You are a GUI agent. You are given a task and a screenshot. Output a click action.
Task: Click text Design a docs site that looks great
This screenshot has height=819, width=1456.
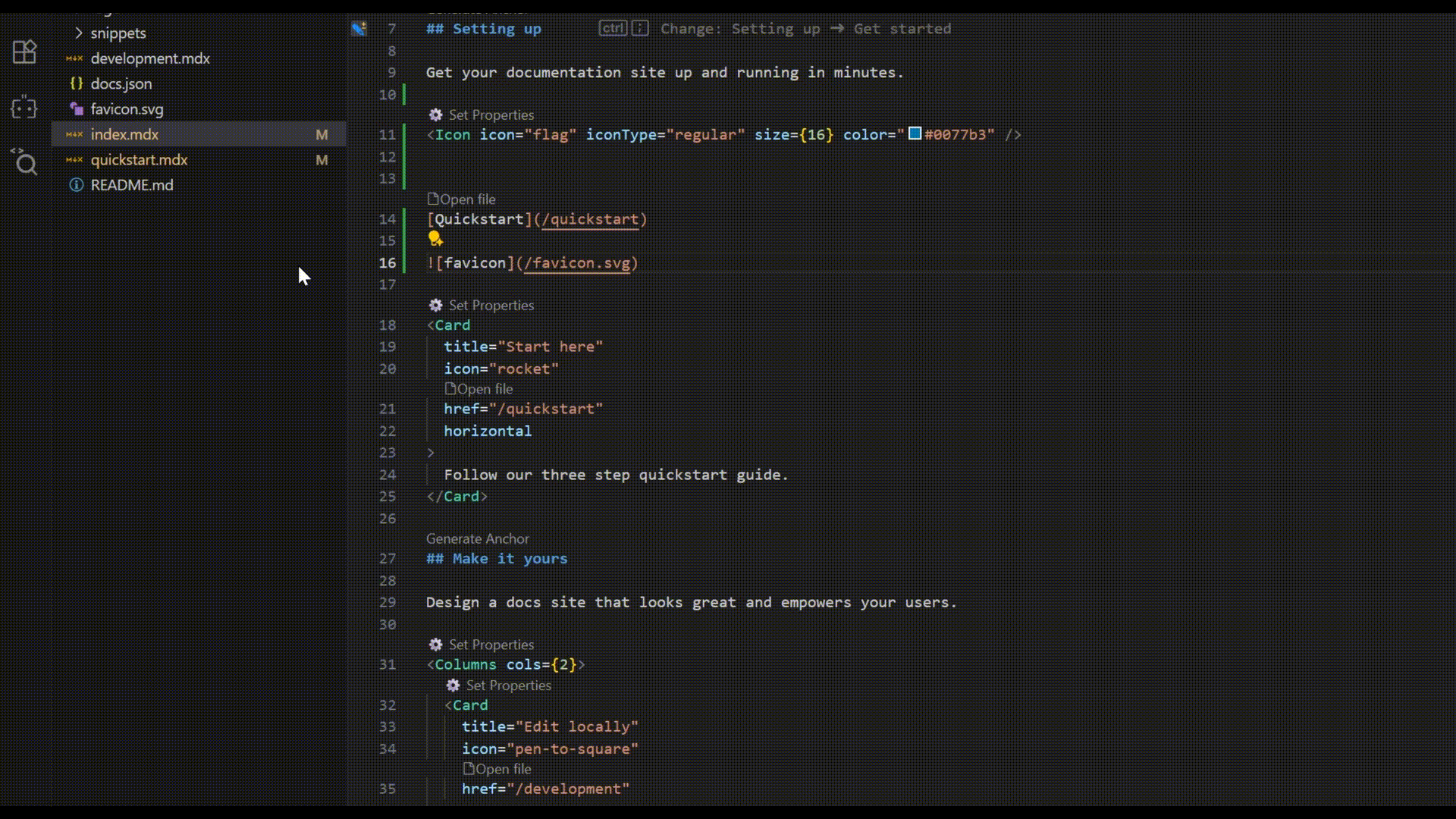581,603
